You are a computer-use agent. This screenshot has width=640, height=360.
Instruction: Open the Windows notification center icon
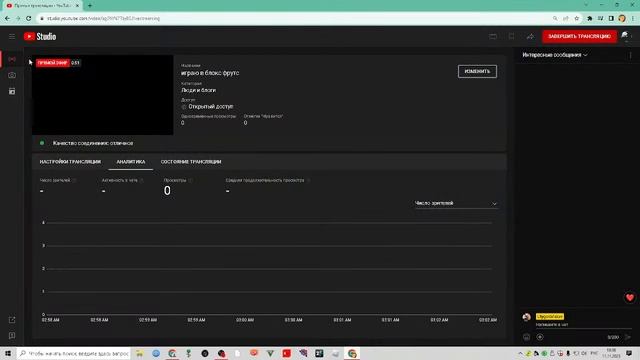(629, 353)
